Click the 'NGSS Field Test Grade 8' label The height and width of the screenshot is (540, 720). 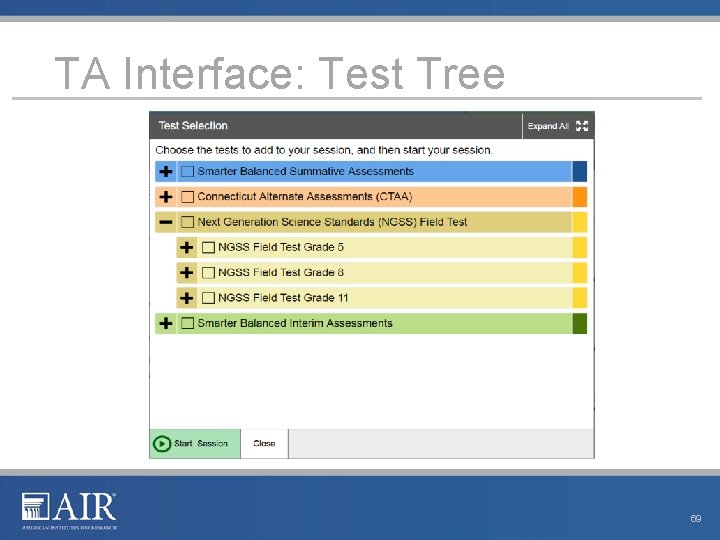tap(281, 272)
